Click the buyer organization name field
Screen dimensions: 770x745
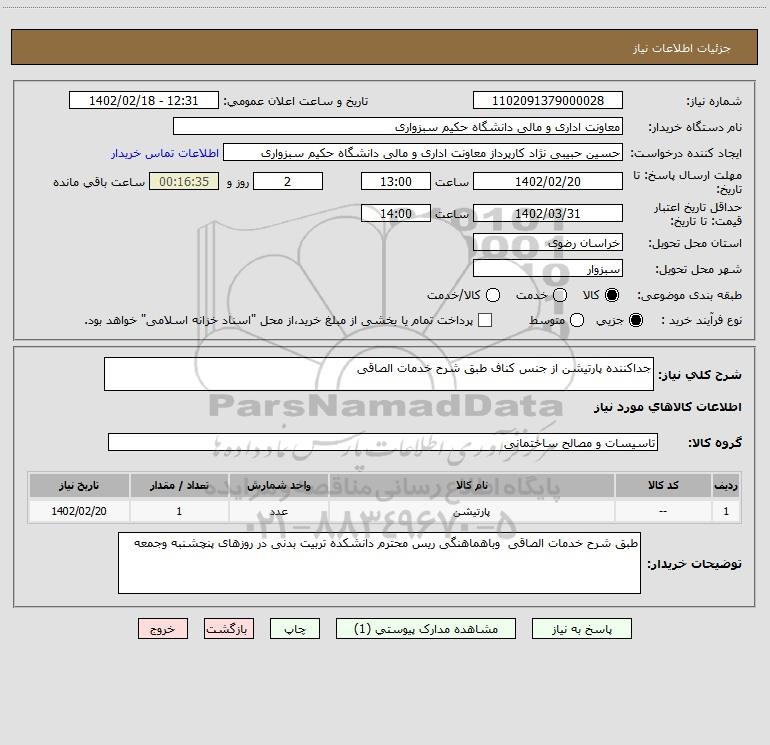click(398, 127)
